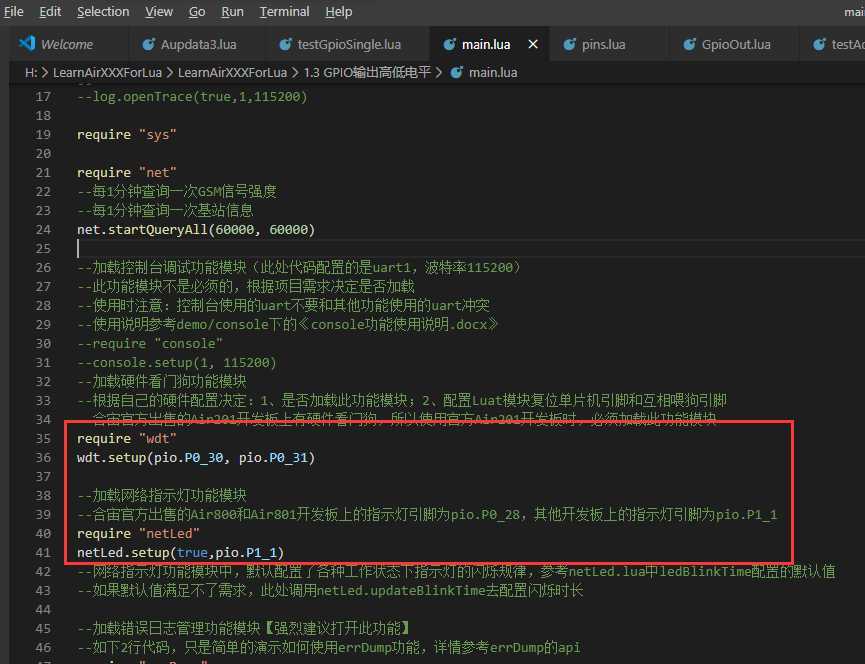The width and height of the screenshot is (865, 664).
Task: Click the Lua file icon on GpioOut.lua tab
Action: [x=690, y=44]
